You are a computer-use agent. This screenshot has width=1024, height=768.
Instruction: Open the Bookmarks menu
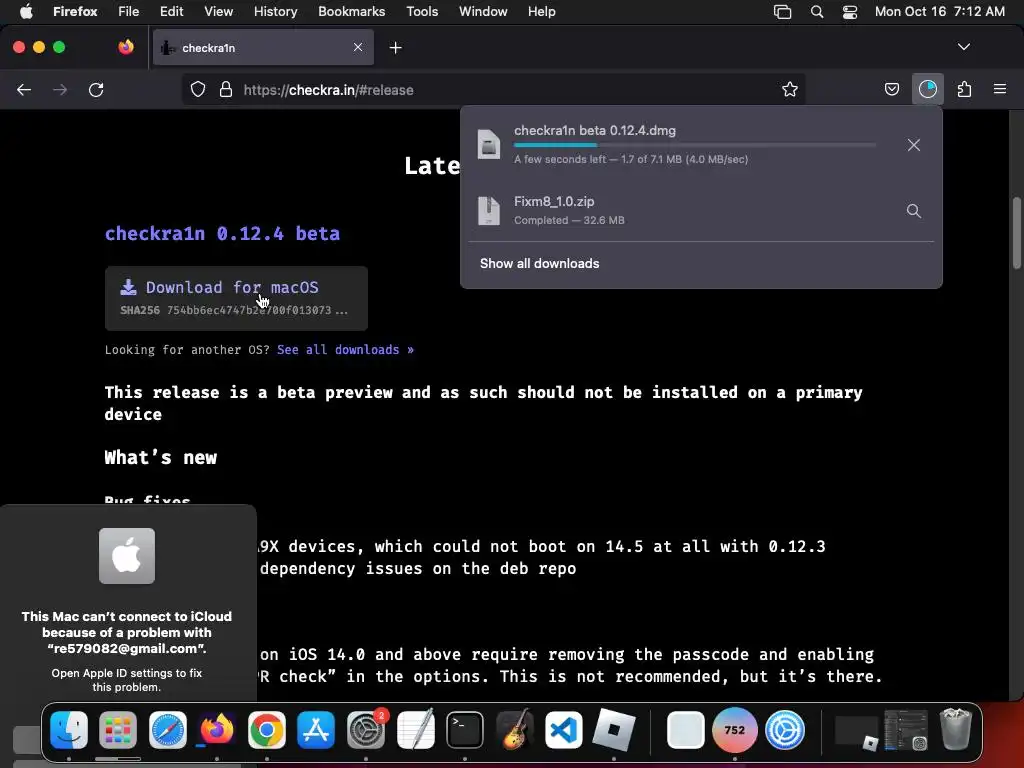(x=351, y=12)
